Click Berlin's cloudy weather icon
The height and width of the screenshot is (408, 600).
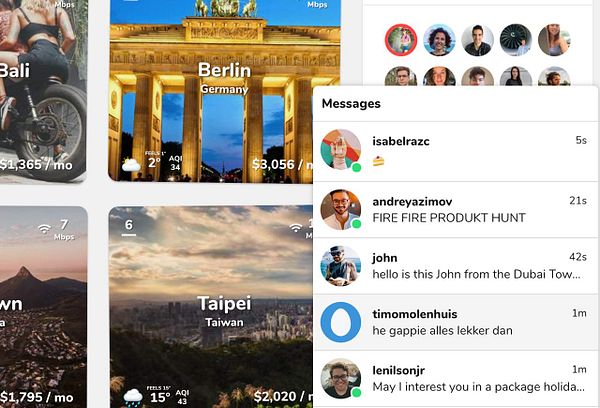click(131, 165)
